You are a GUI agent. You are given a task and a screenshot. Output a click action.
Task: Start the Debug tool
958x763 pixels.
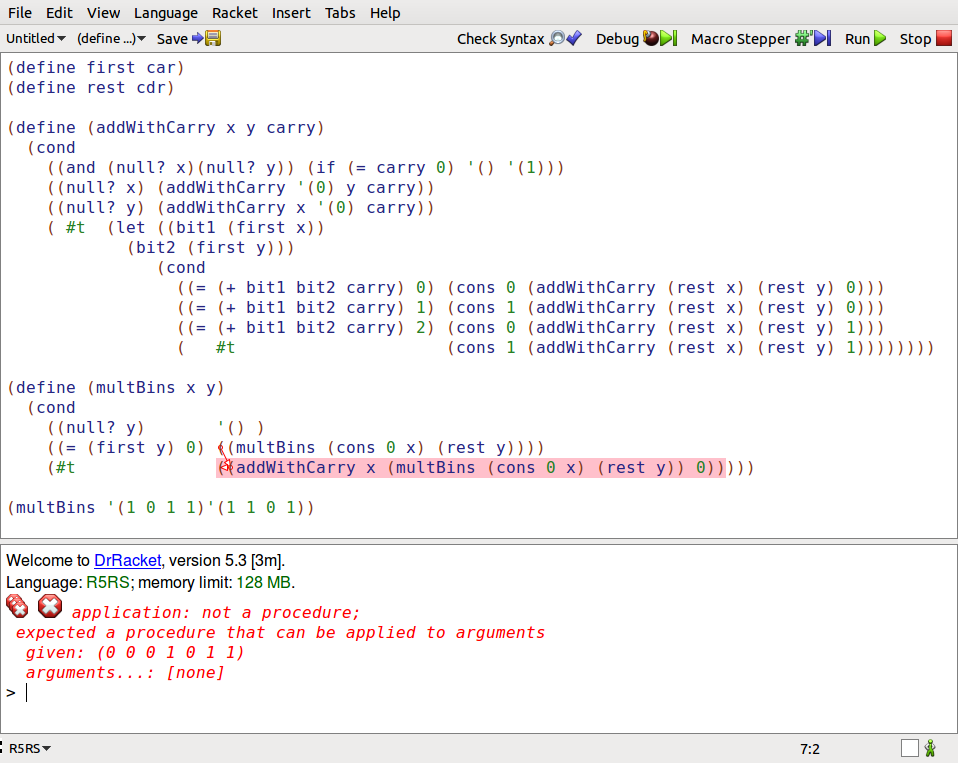coord(634,39)
